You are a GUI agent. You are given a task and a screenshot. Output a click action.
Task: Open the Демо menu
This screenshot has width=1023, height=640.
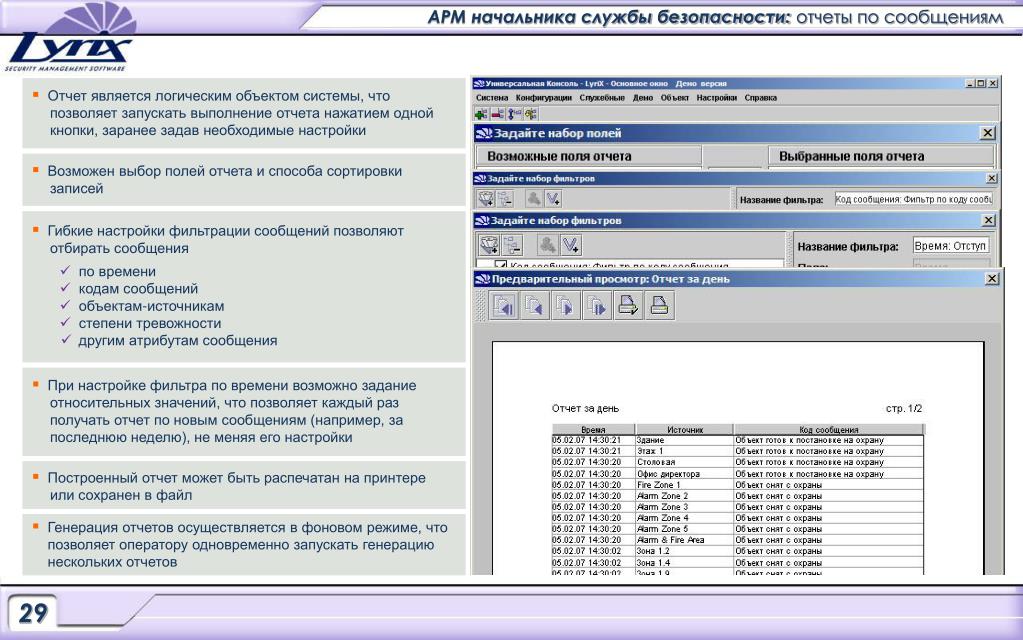click(x=643, y=98)
